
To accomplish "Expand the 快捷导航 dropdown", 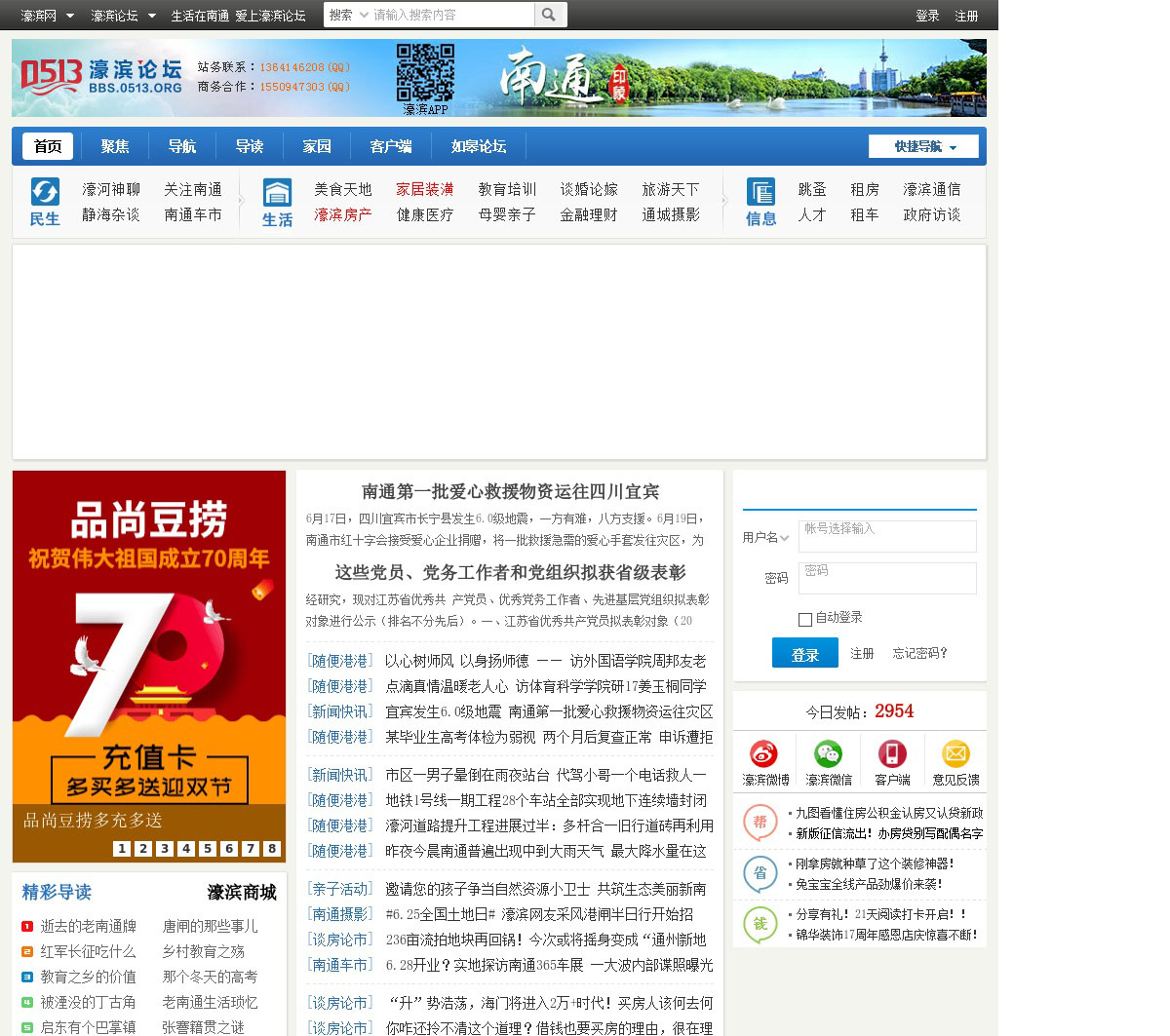I will (923, 146).
